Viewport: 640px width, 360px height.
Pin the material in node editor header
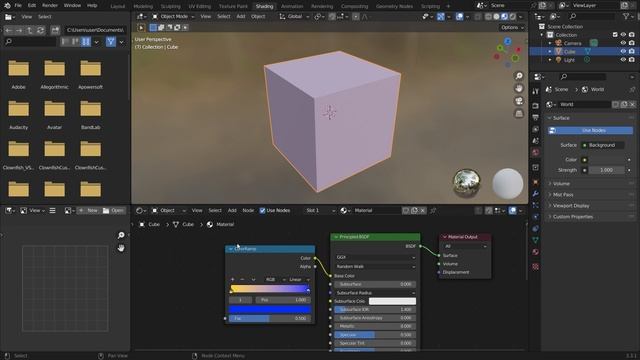click(x=433, y=211)
